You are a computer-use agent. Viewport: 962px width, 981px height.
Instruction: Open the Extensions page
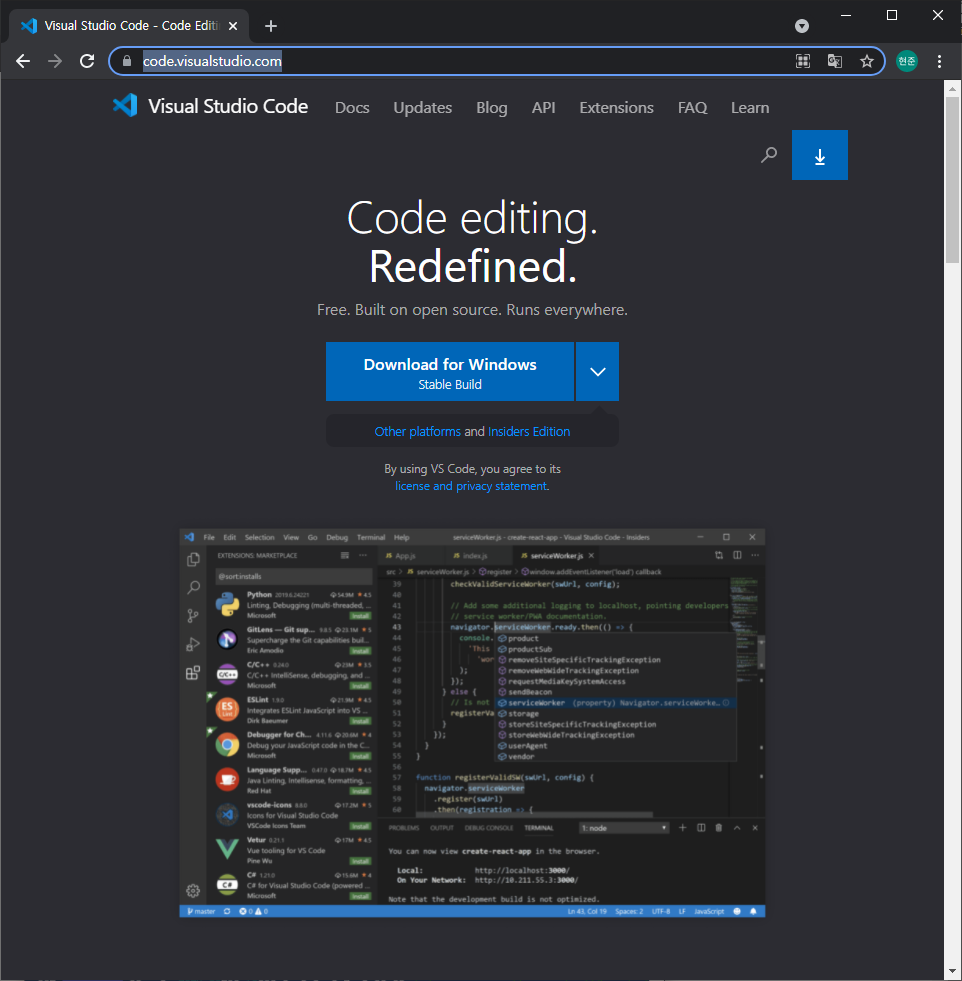[x=616, y=108]
